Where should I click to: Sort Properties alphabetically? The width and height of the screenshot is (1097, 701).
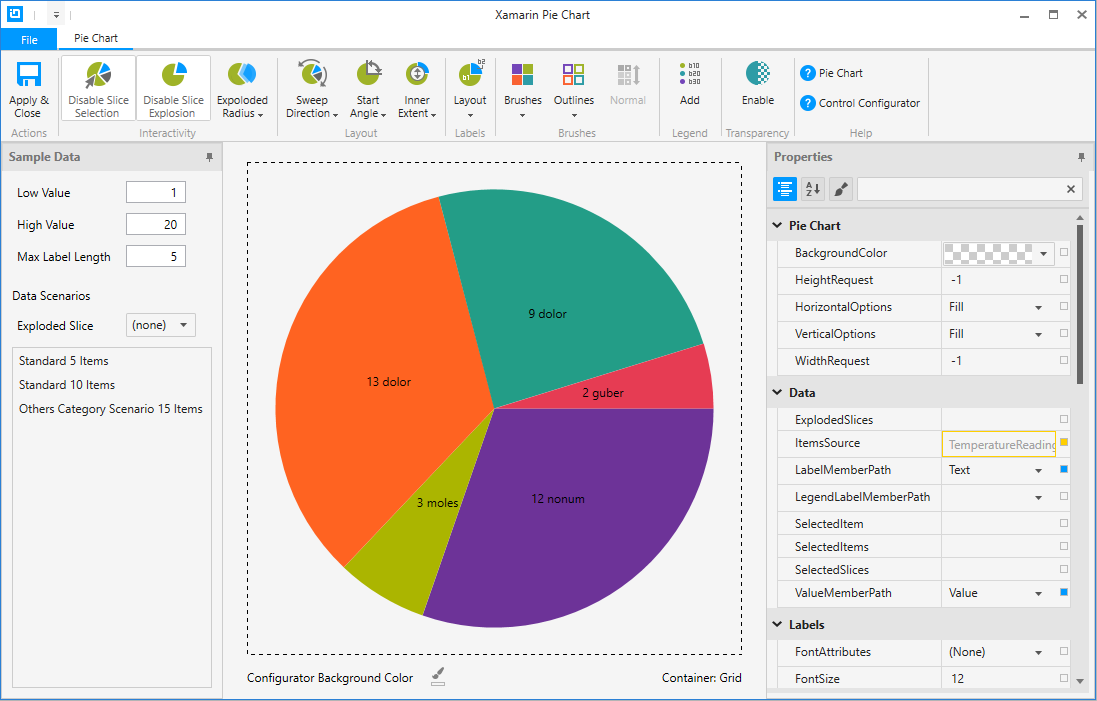[x=813, y=189]
